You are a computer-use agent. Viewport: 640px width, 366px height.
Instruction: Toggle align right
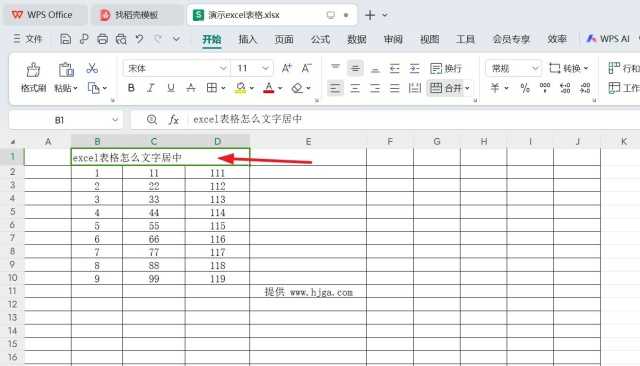(375, 88)
